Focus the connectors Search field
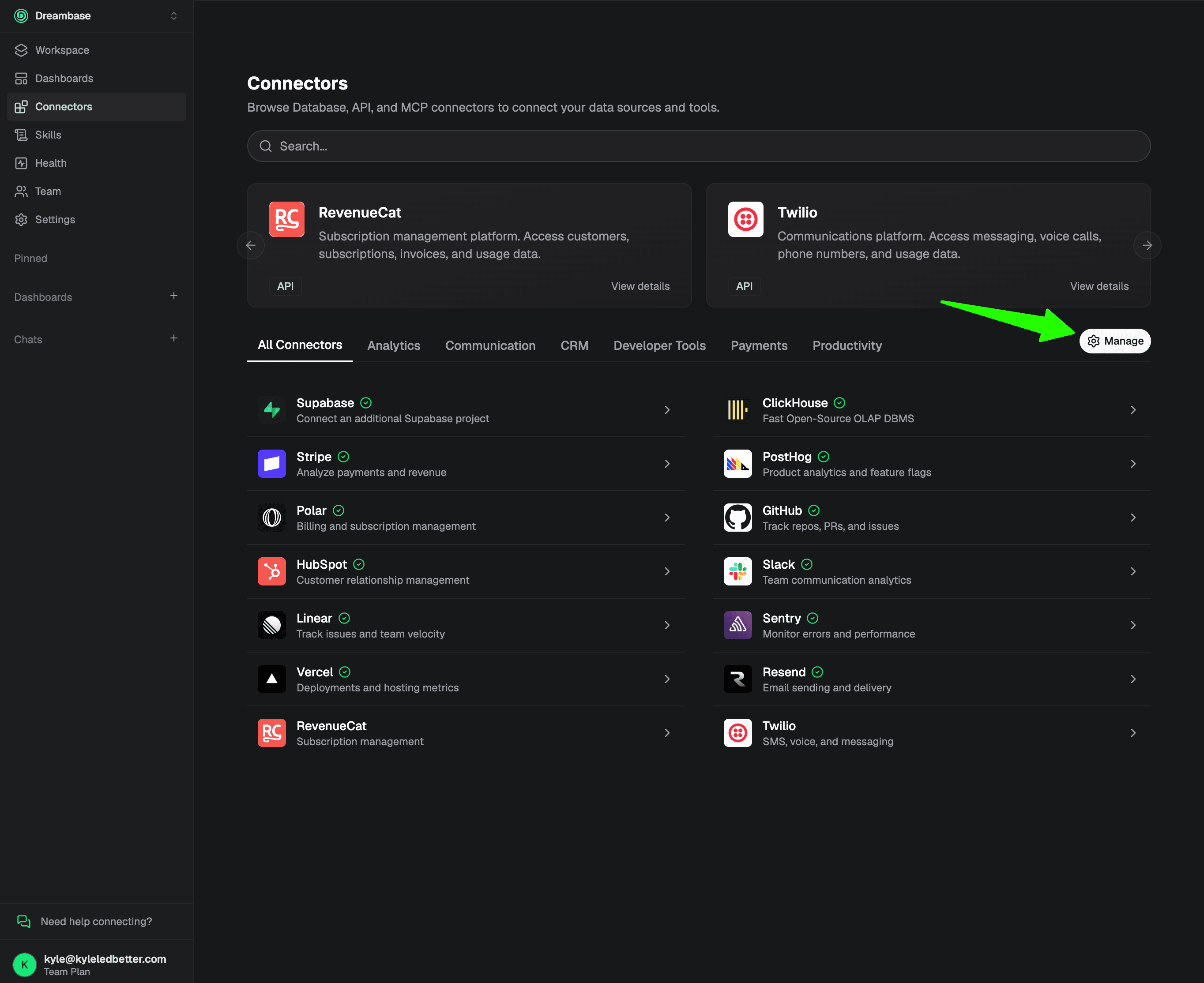This screenshot has width=1204, height=983. point(699,146)
